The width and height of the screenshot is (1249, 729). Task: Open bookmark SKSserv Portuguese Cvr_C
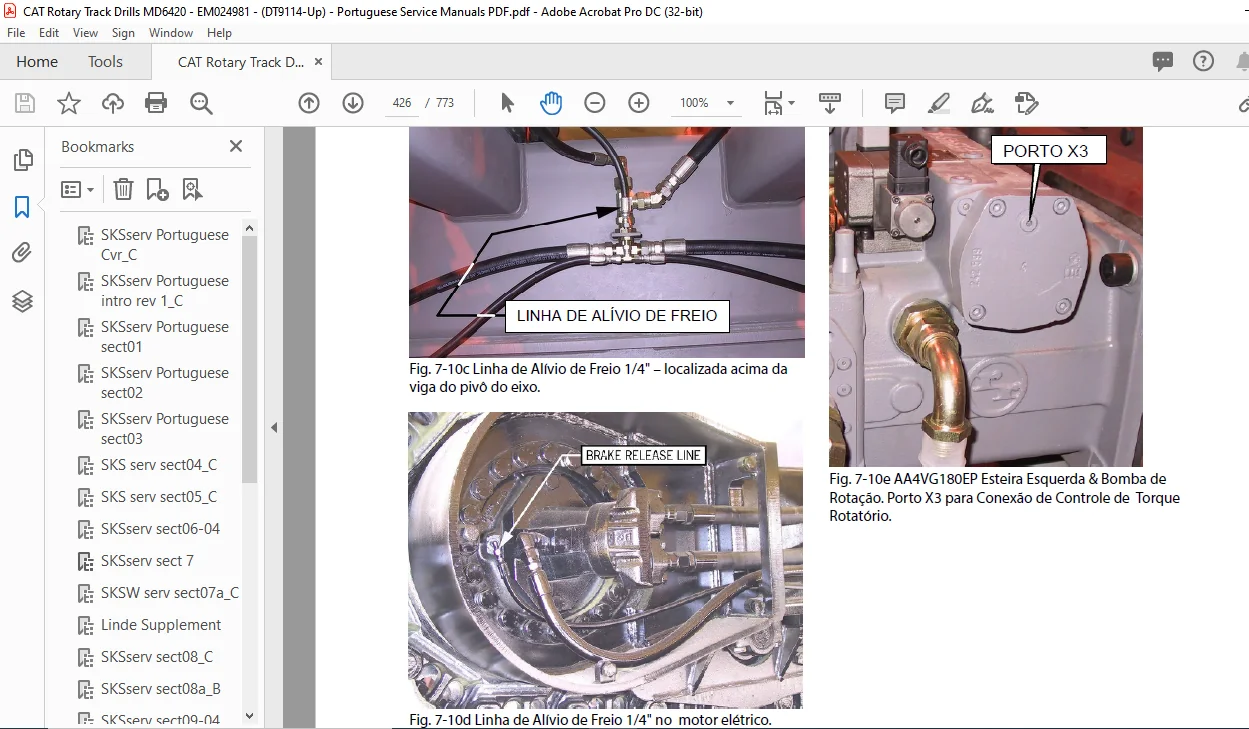point(165,245)
